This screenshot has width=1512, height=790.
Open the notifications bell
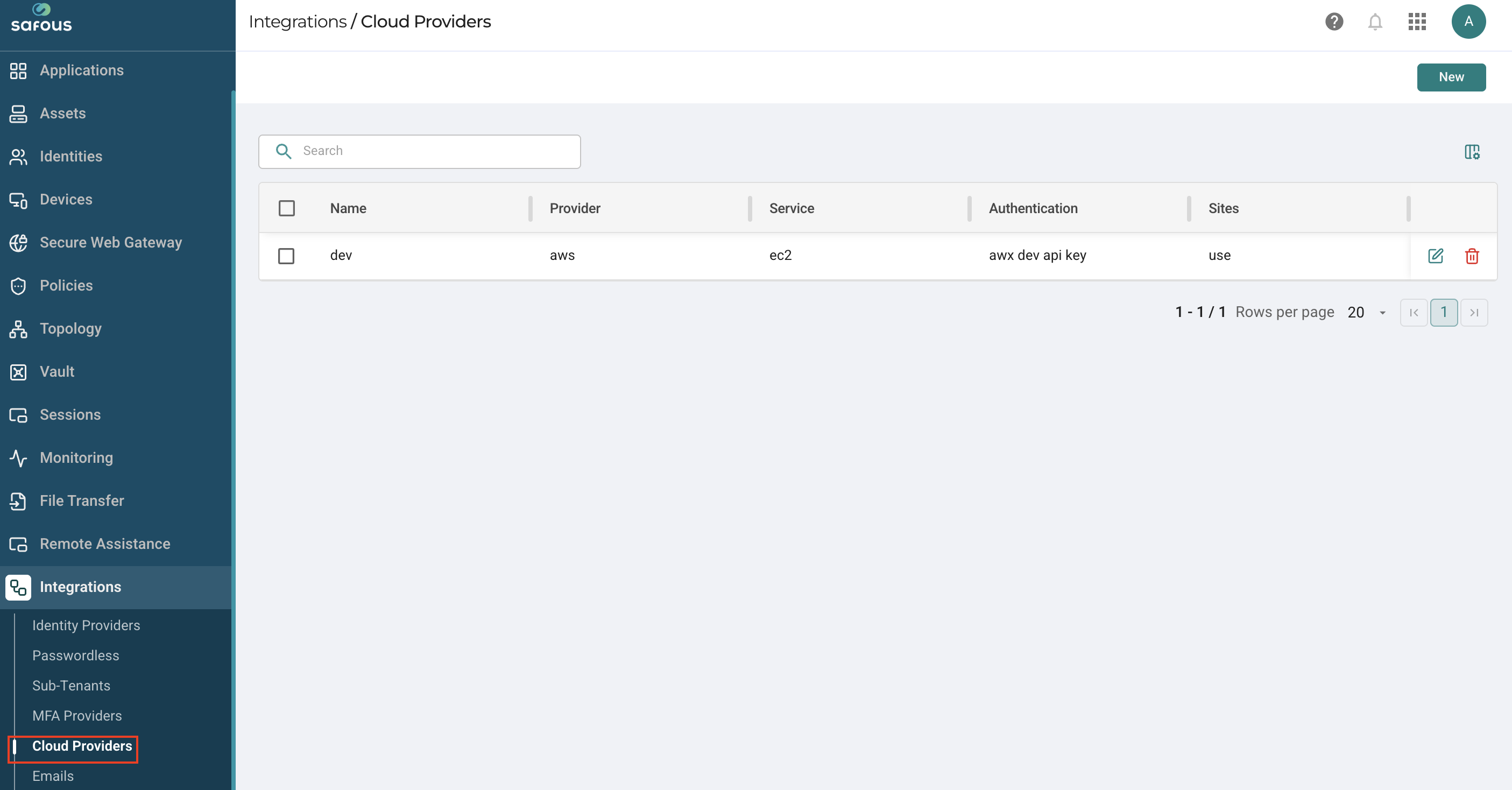[1375, 22]
